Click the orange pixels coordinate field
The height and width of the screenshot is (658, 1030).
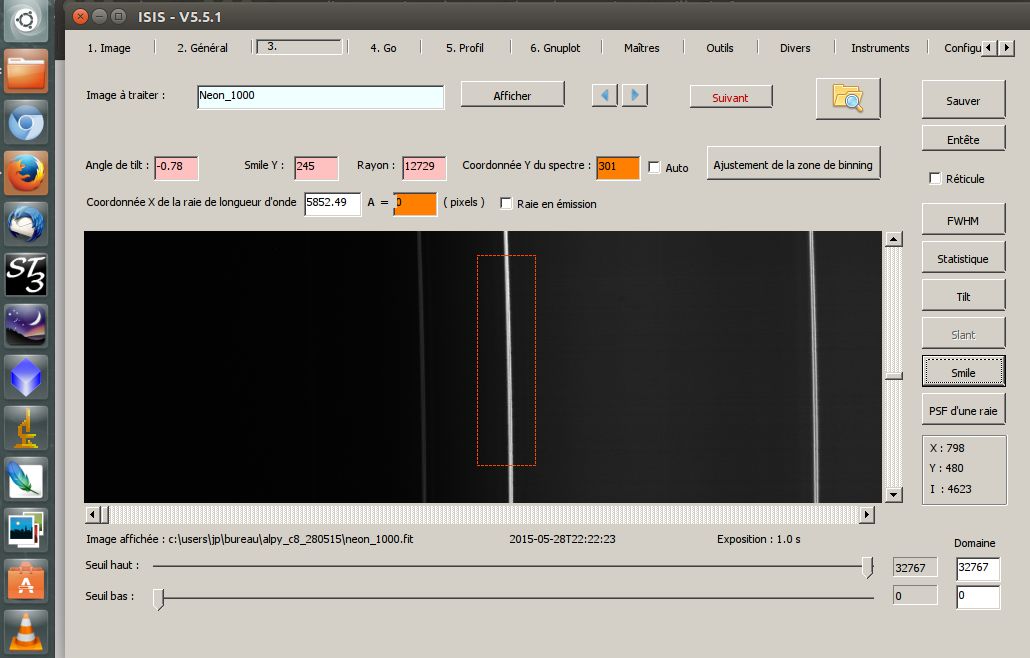(x=414, y=203)
